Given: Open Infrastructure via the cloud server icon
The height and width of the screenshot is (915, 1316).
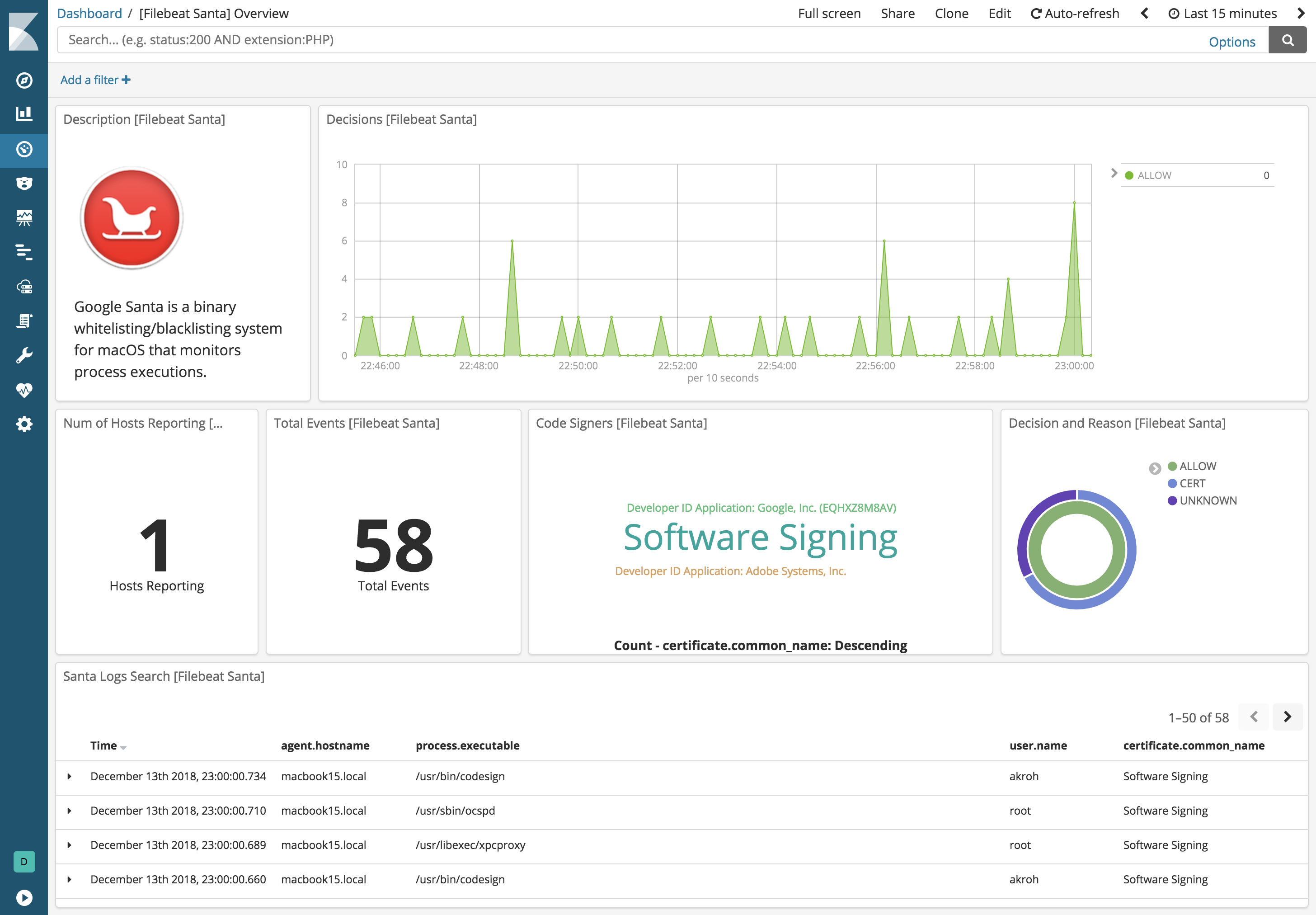Looking at the screenshot, I should pyautogui.click(x=25, y=287).
